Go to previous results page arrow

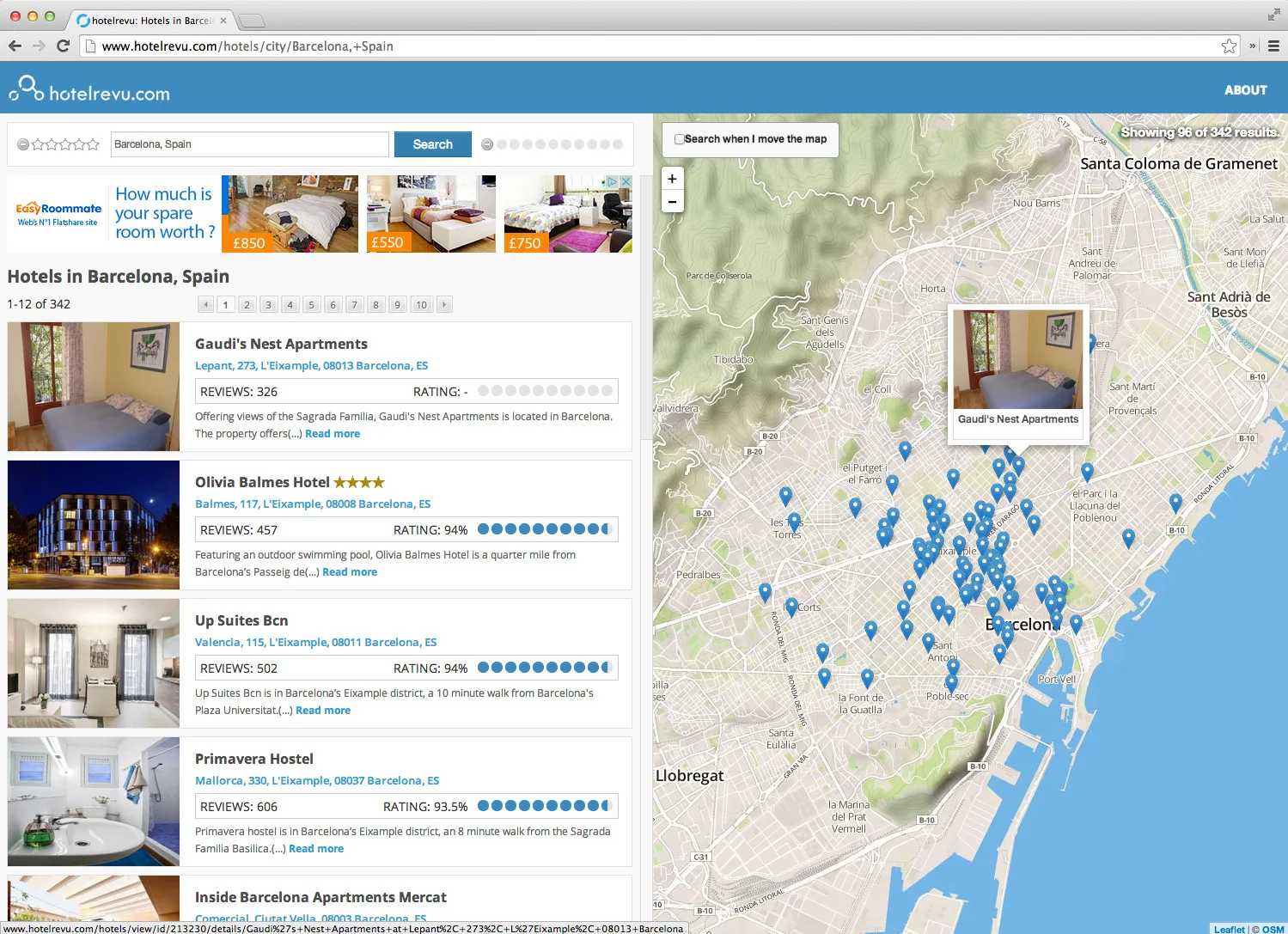coord(205,304)
